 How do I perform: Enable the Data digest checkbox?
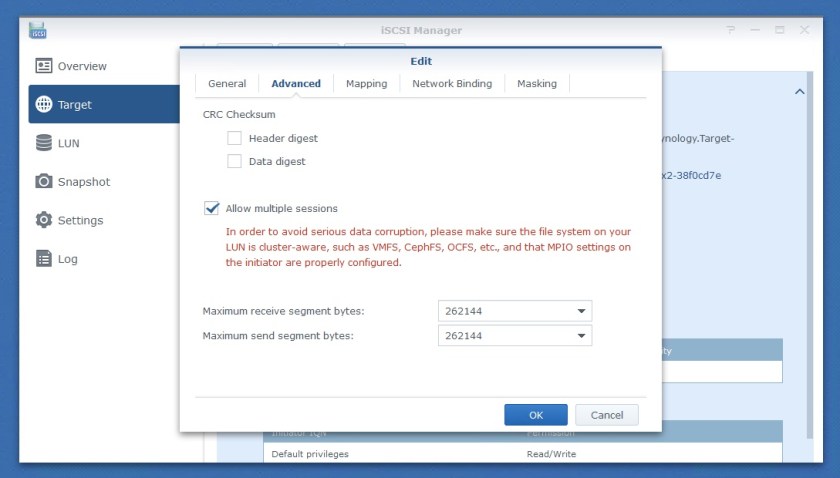[x=235, y=161]
